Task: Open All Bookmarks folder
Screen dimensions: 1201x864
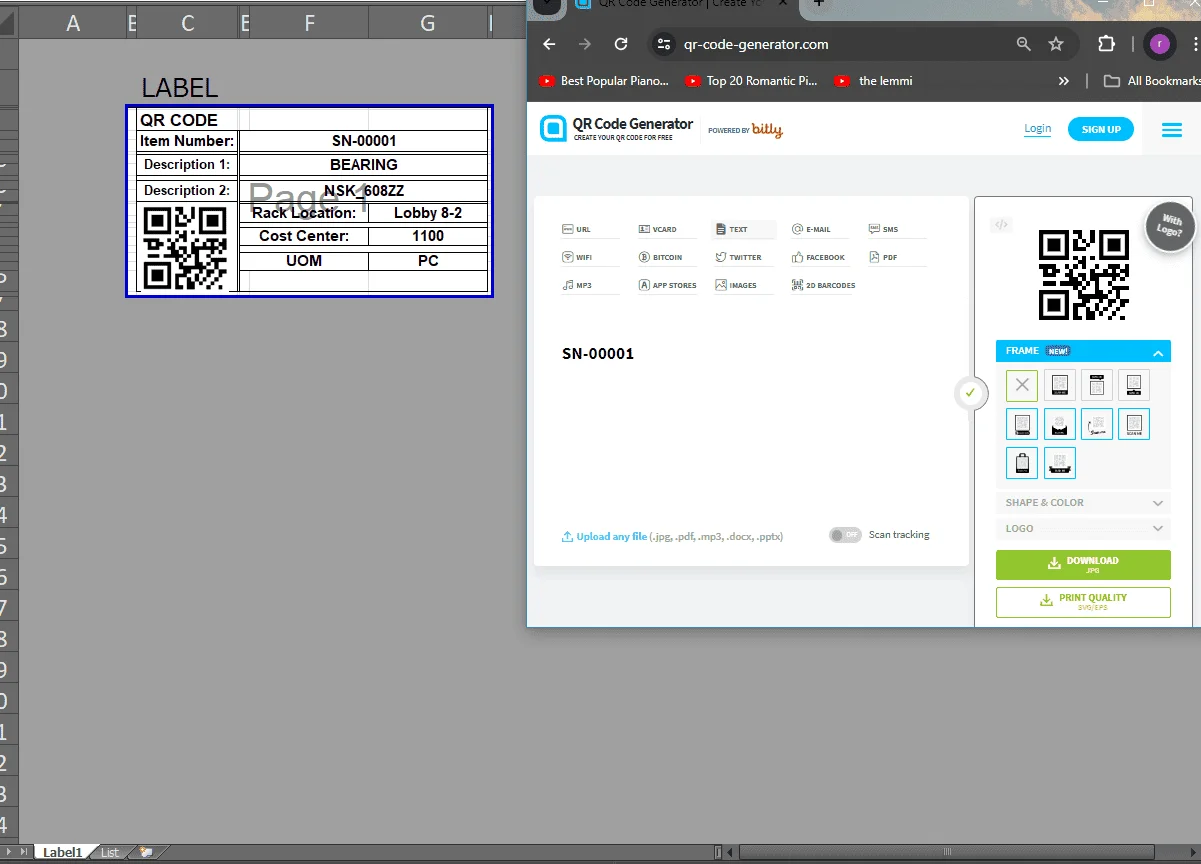Action: tap(1151, 81)
